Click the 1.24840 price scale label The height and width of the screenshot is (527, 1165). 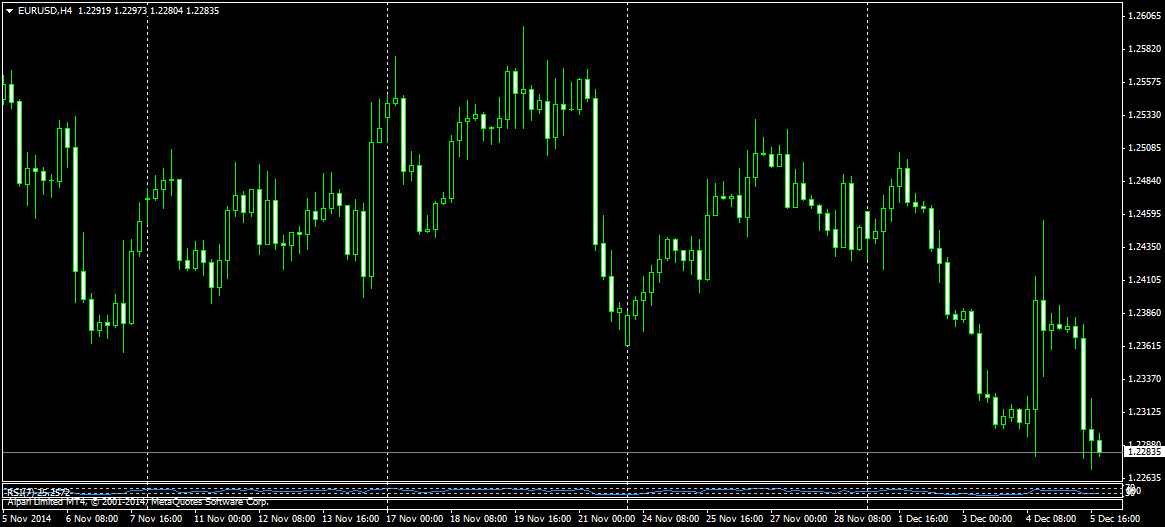coord(1144,181)
